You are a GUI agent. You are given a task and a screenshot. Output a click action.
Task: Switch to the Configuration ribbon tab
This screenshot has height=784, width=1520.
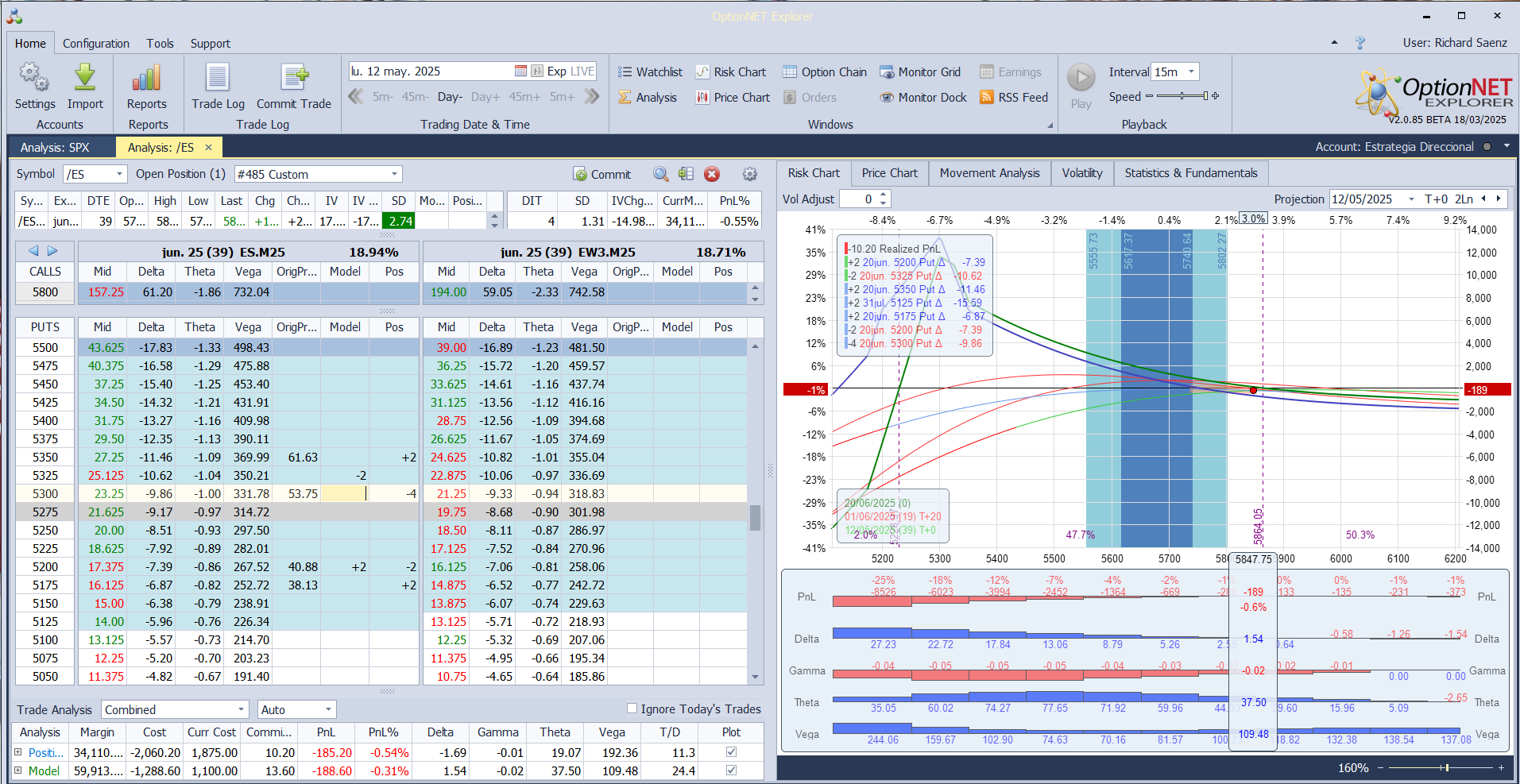coord(96,44)
